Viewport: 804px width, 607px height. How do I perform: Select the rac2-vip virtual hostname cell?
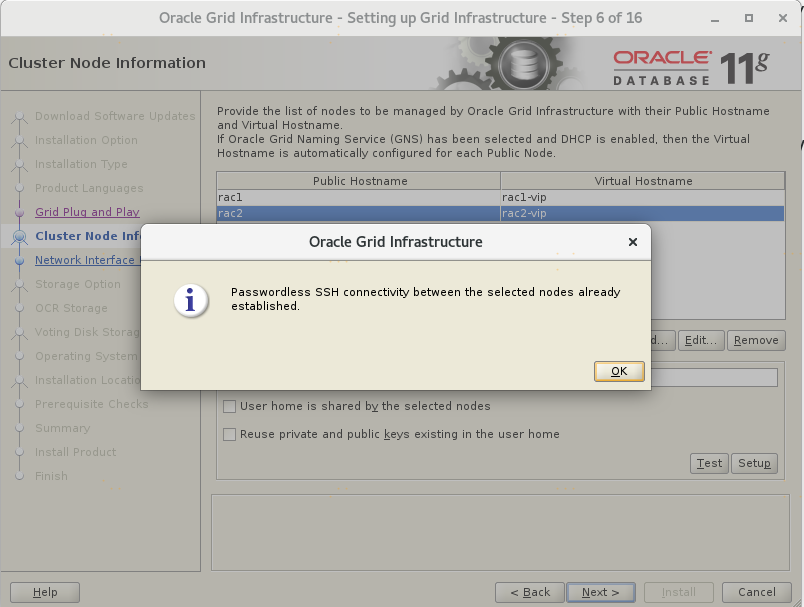tap(642, 213)
